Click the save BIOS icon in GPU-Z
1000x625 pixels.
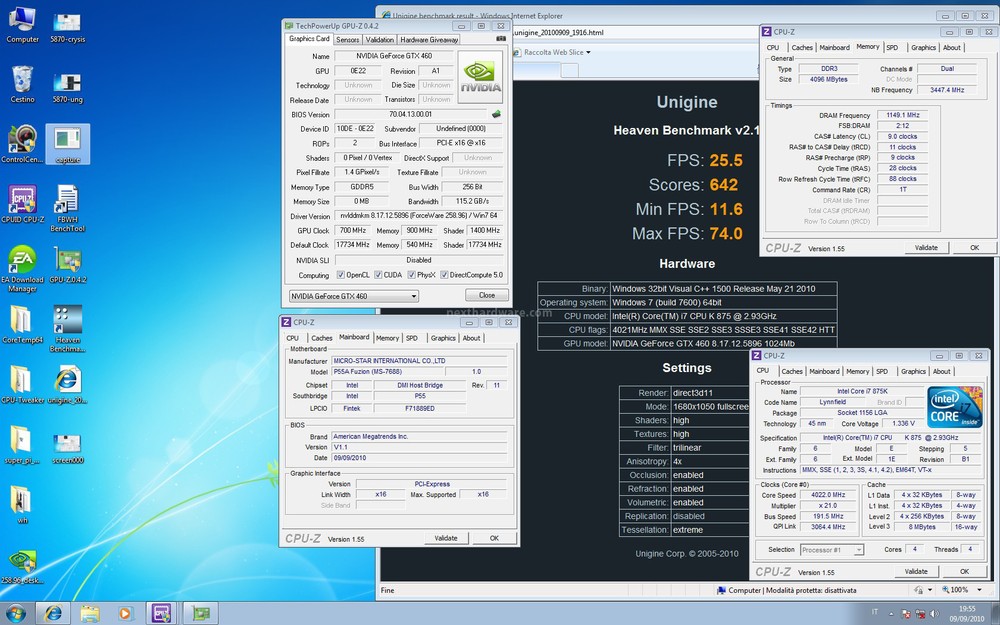[x=496, y=114]
